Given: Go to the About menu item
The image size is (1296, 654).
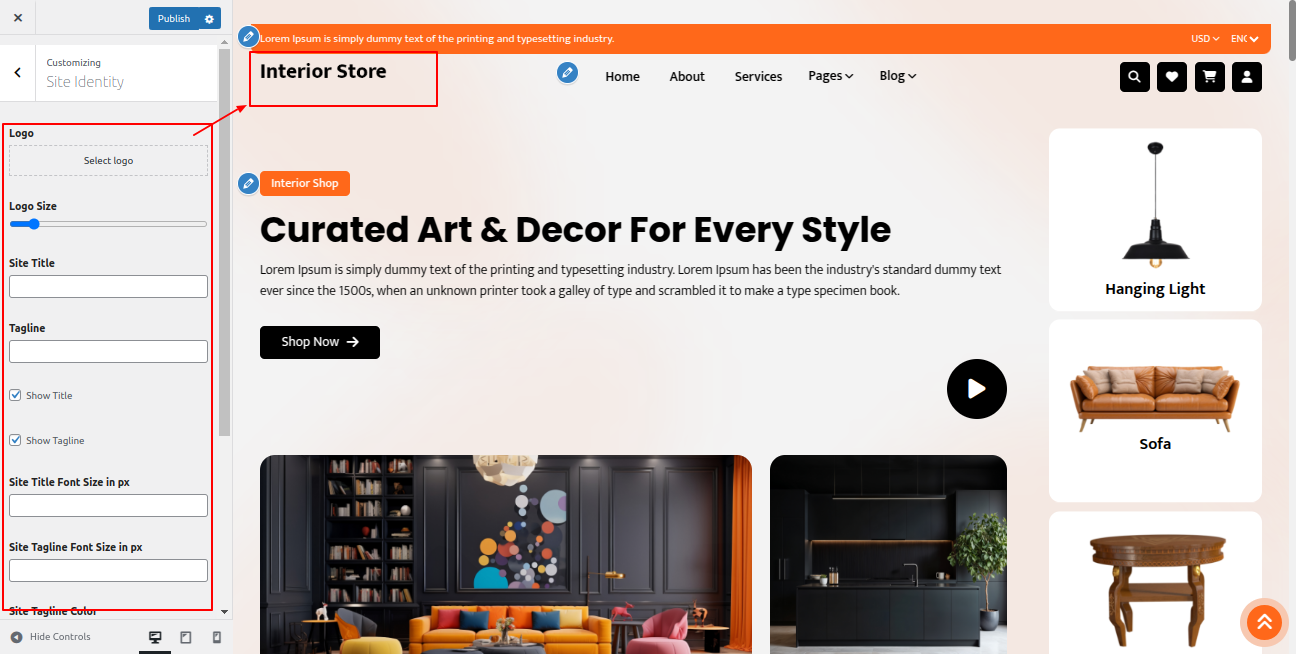Looking at the screenshot, I should (687, 76).
